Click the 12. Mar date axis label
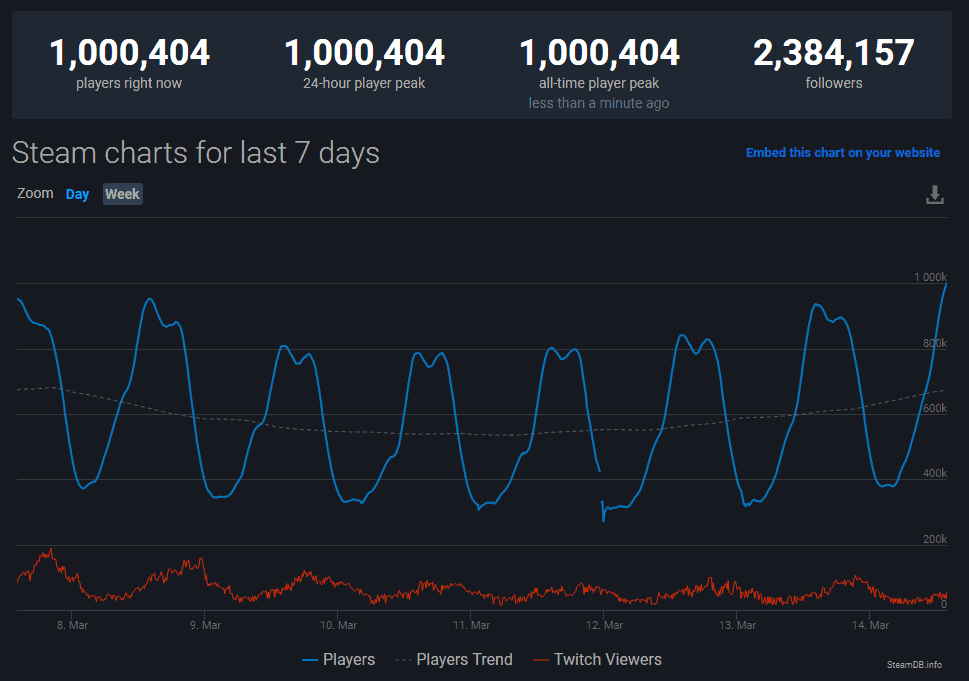 click(604, 625)
